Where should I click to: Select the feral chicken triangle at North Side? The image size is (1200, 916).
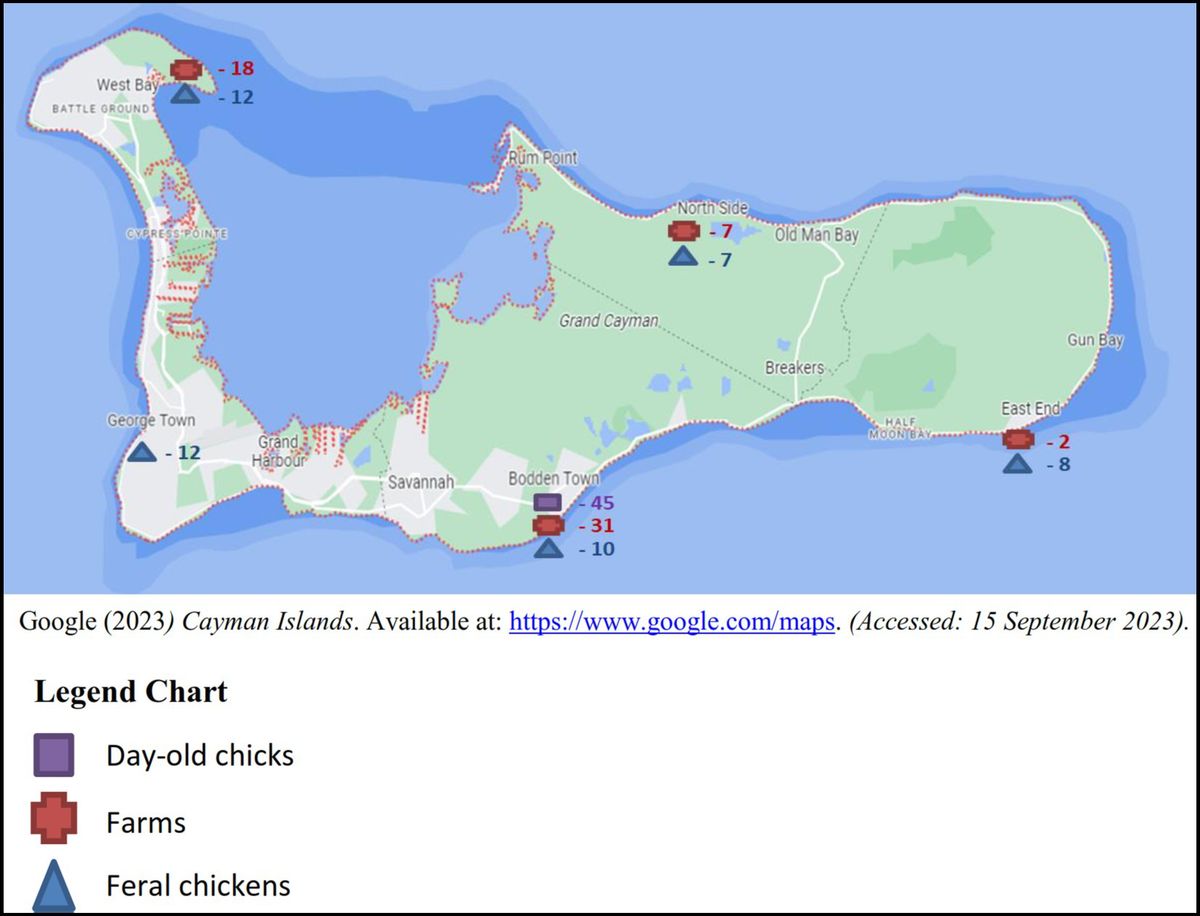683,258
